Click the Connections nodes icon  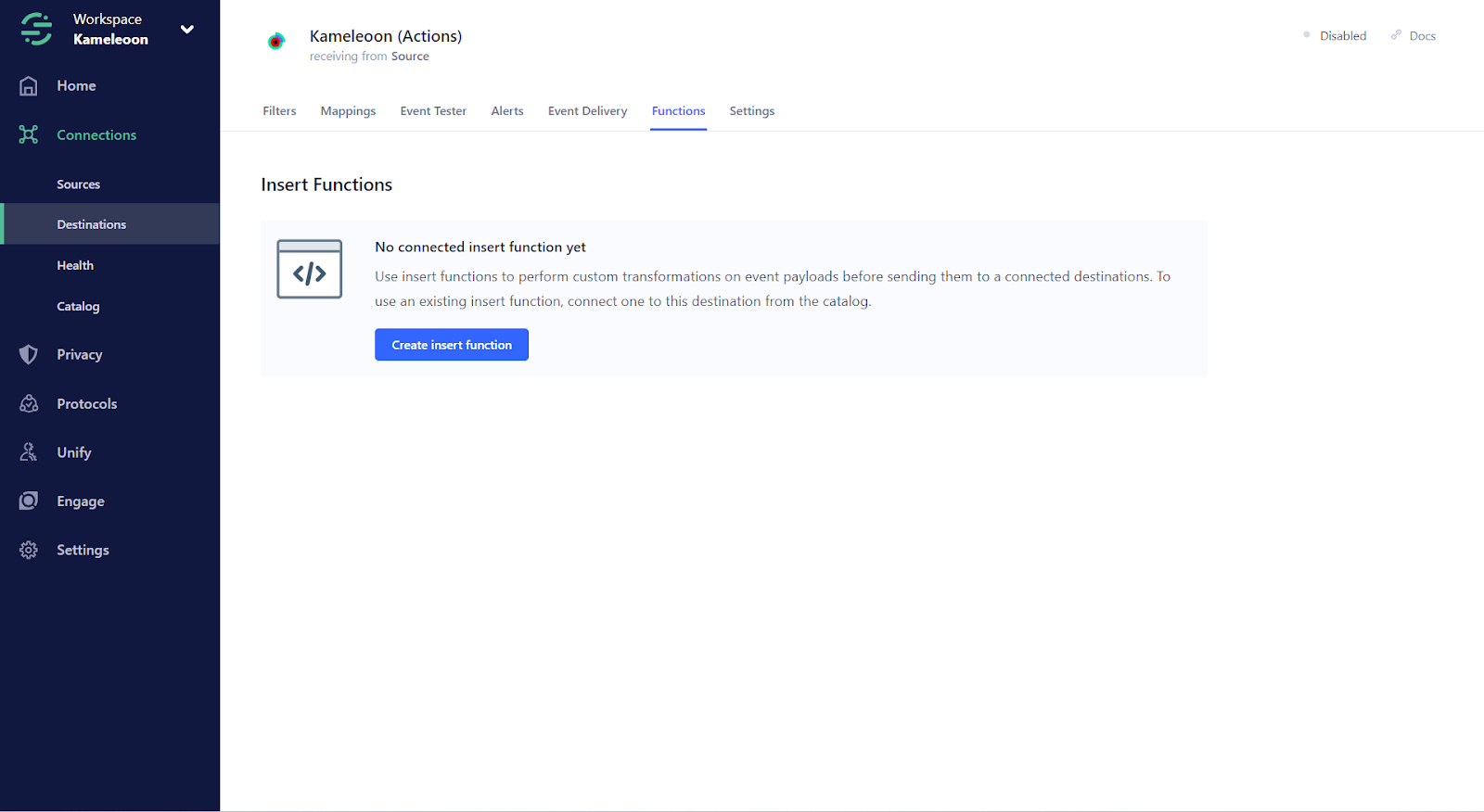[x=29, y=134]
